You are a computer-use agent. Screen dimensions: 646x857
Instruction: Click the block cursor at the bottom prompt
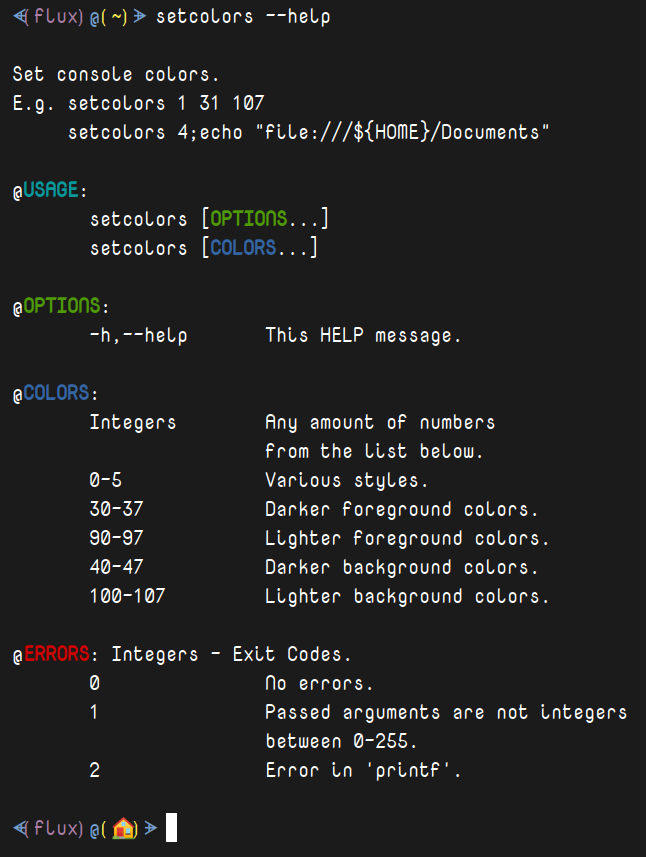click(x=171, y=827)
